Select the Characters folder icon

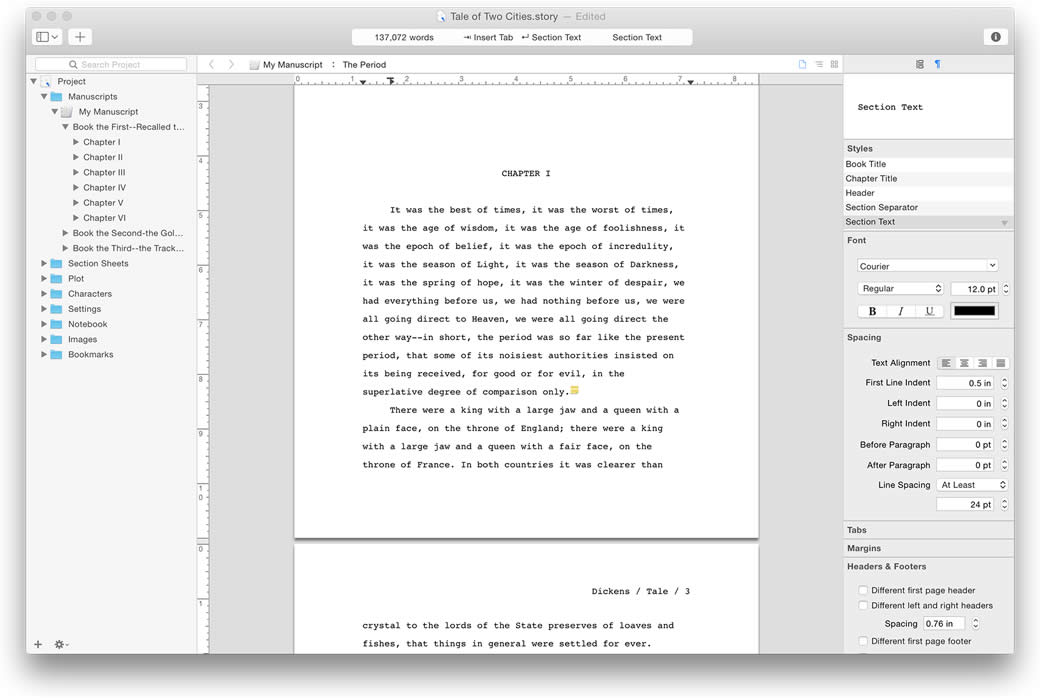click(56, 293)
